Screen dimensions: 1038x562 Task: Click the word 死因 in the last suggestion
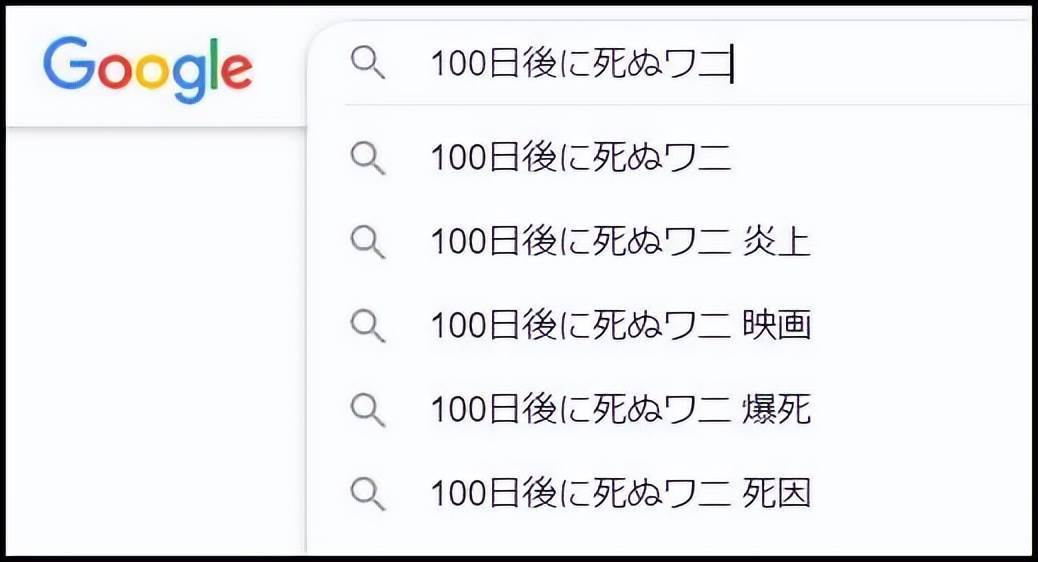click(777, 494)
